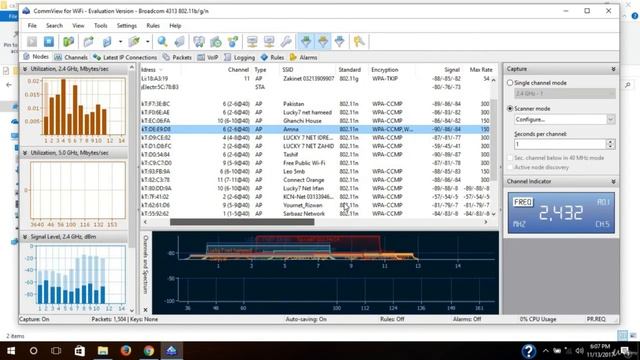Click the yellow key WEP/WPA icon

[x=359, y=41]
